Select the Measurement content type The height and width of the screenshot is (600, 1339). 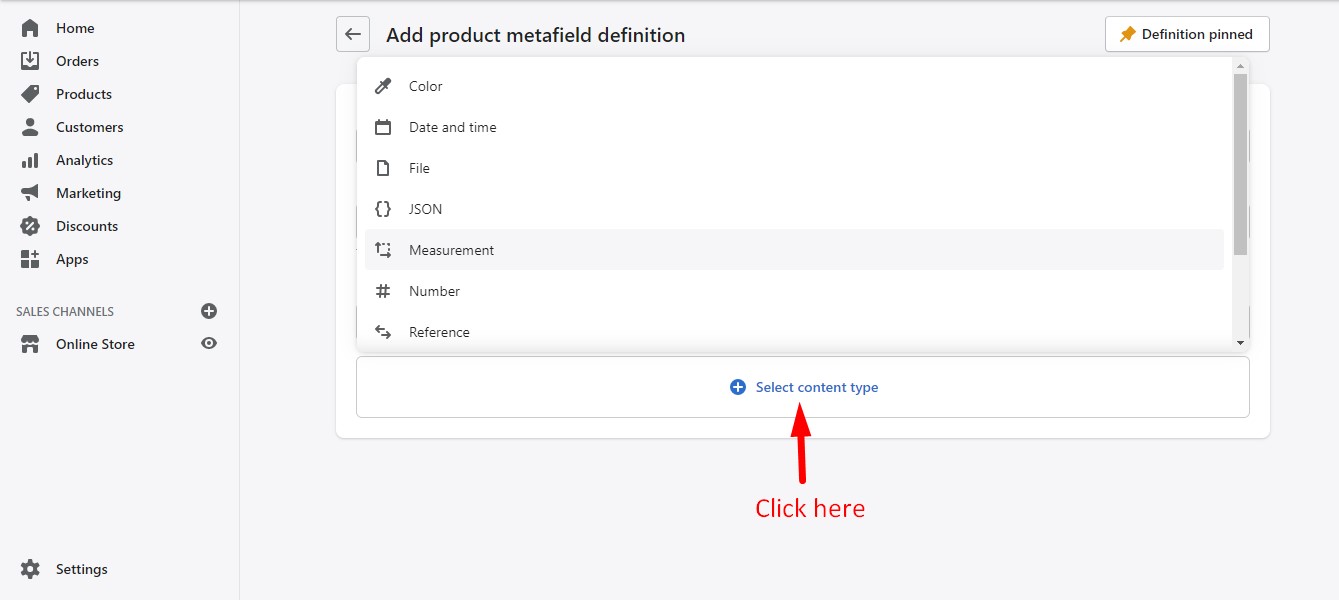pyautogui.click(x=450, y=249)
